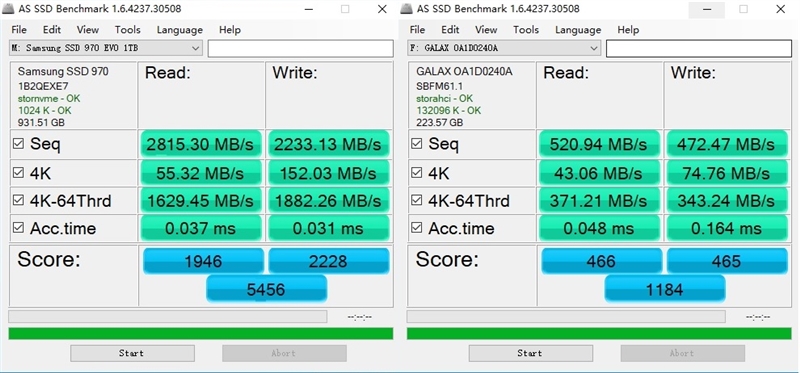The height and width of the screenshot is (373, 800).
Task: Click the 55.32 MB/s 4K read result
Action: pos(201,173)
